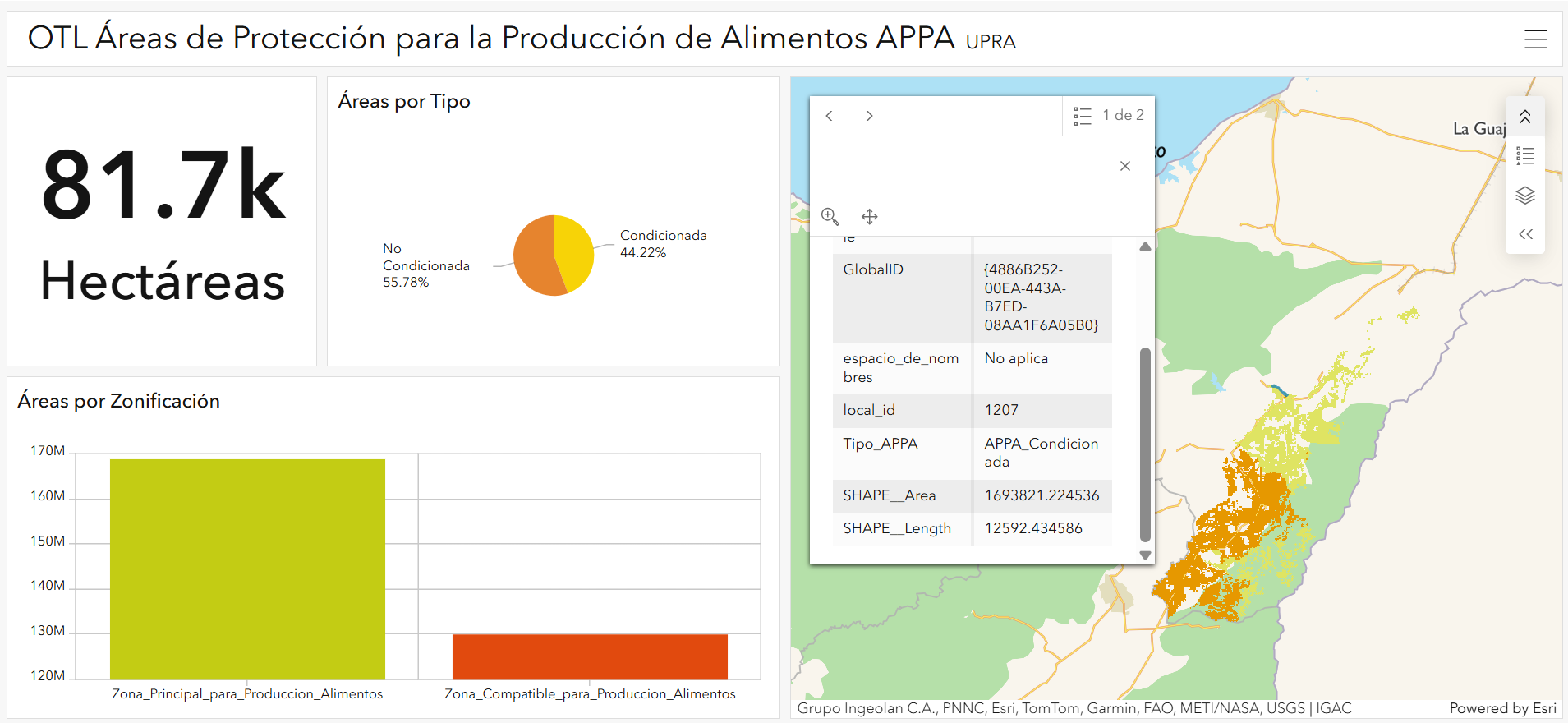Open the map legend
The width and height of the screenshot is (1568, 723).
click(1524, 156)
